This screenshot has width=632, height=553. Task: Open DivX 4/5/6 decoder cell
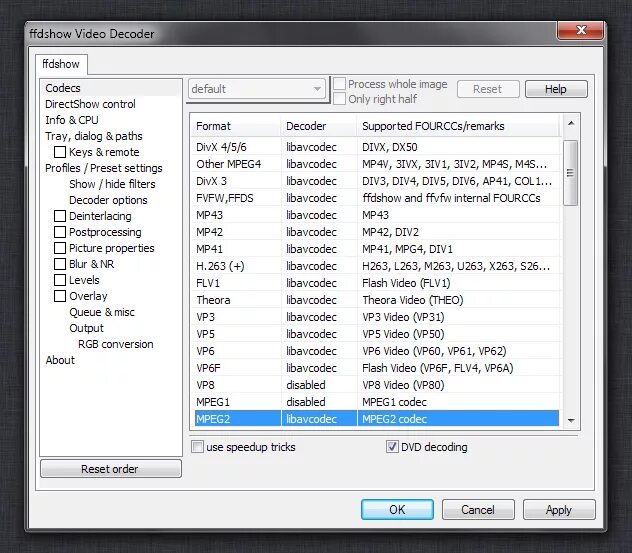tap(319, 147)
